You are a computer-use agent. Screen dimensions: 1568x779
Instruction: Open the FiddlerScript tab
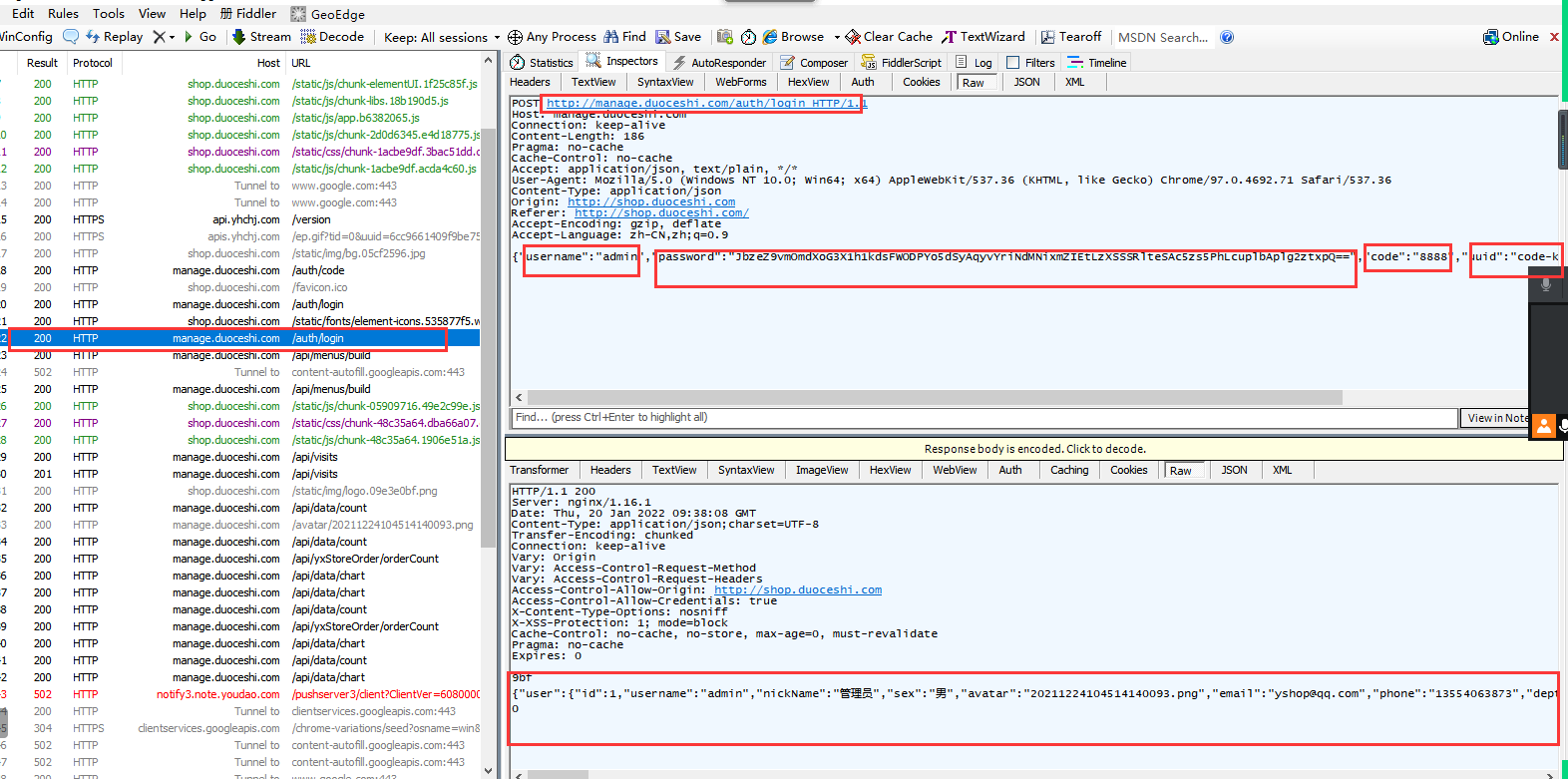[x=902, y=62]
